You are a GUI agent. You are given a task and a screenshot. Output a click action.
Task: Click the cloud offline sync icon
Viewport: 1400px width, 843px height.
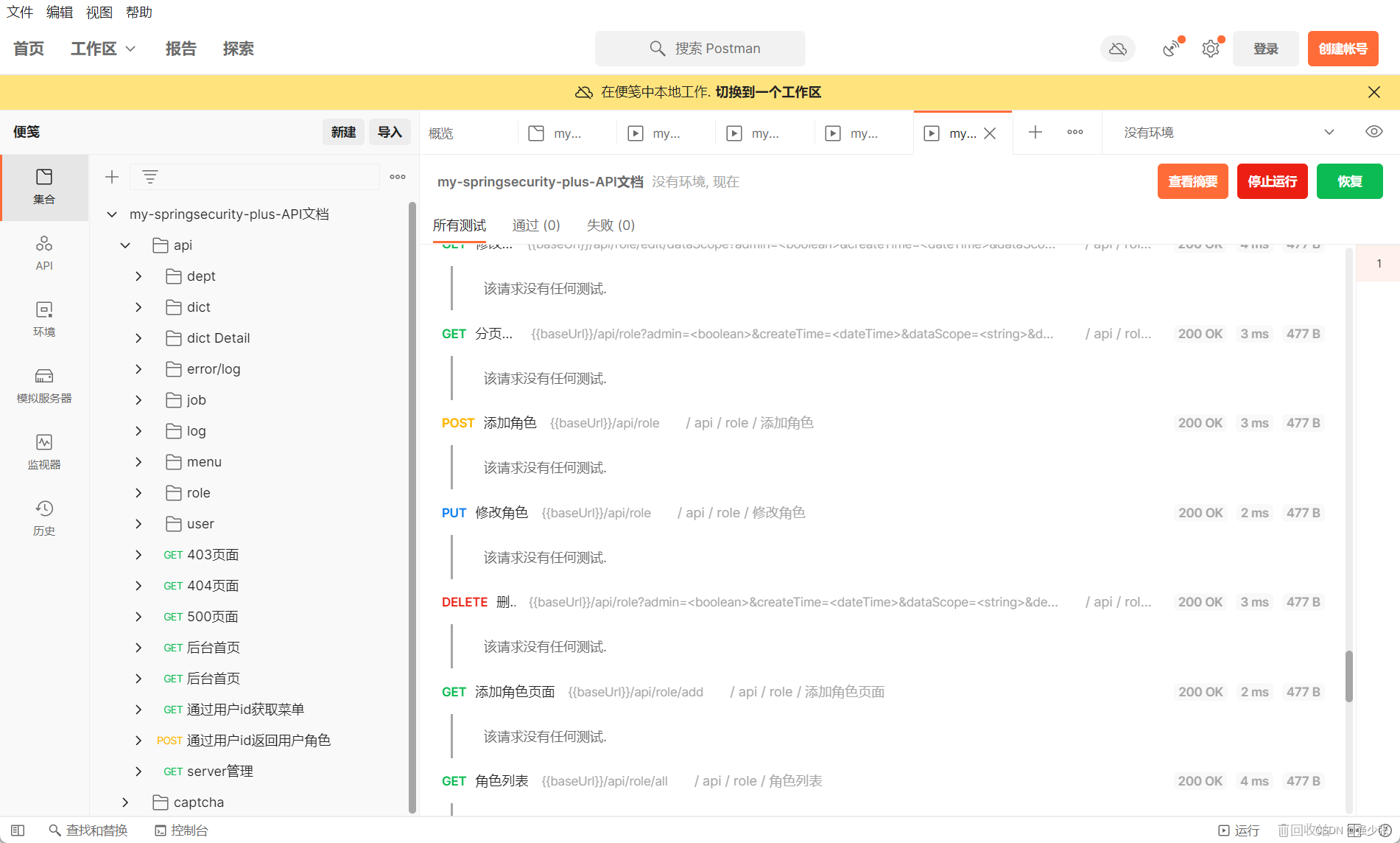coord(1117,49)
